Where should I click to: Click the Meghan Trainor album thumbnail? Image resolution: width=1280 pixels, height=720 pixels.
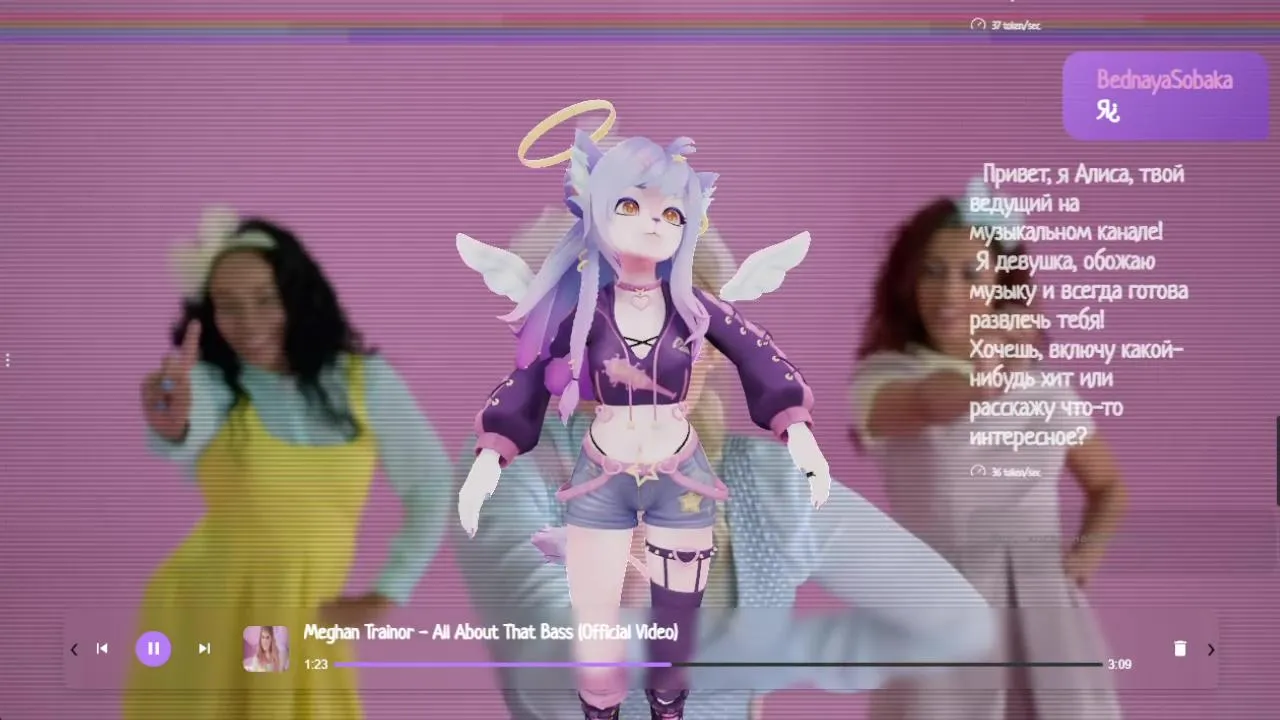266,649
